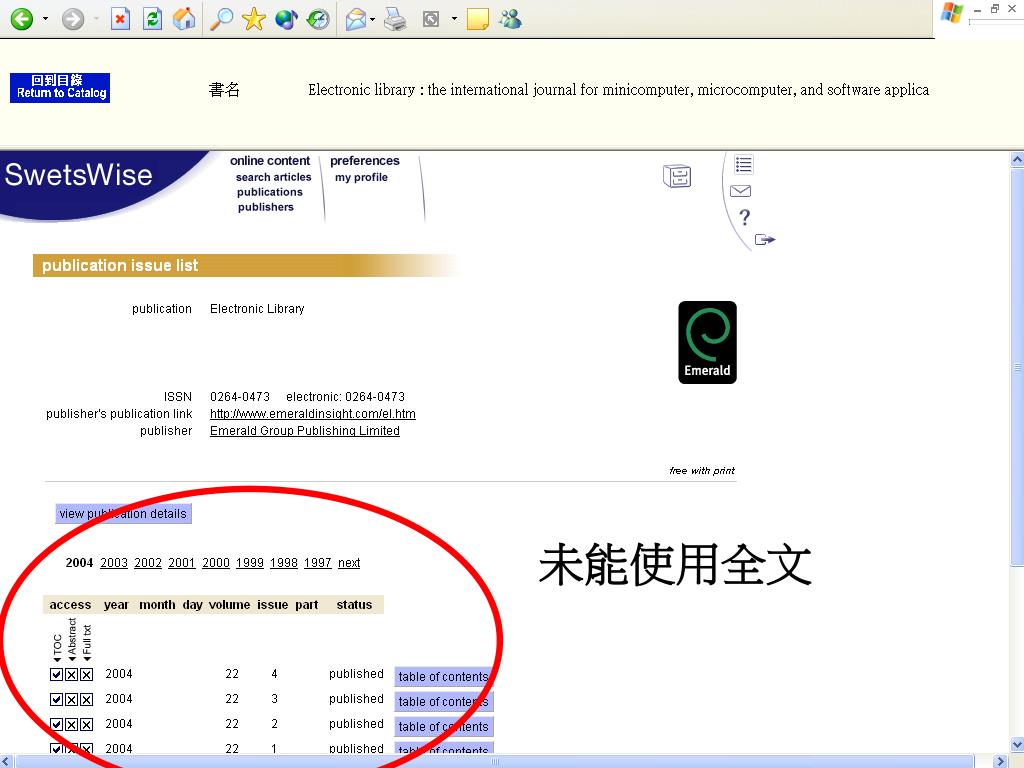1024x768 pixels.
Task: Open dropdown arrow beside grey square icon
Action: point(454,19)
